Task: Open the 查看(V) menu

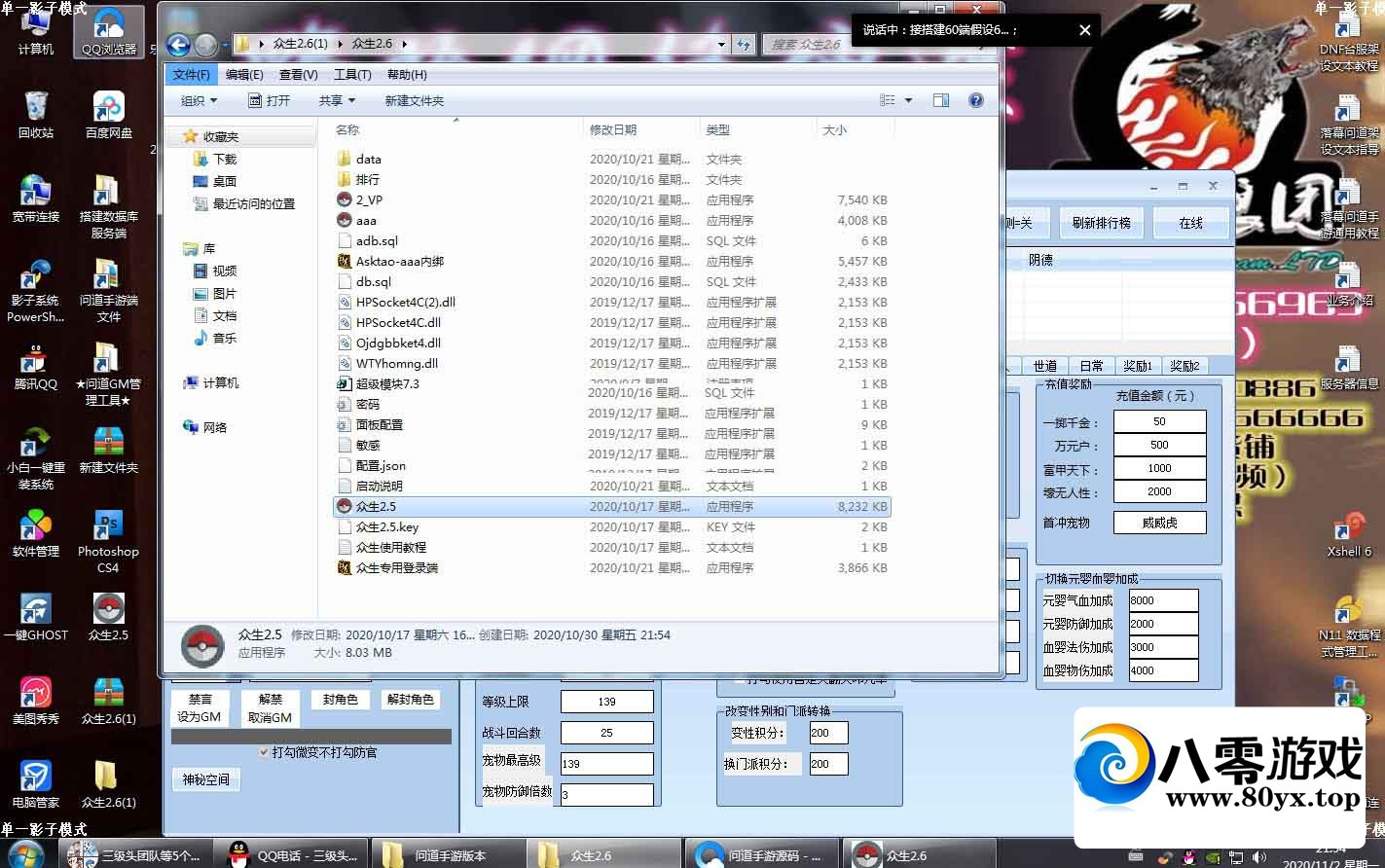Action: click(x=298, y=74)
